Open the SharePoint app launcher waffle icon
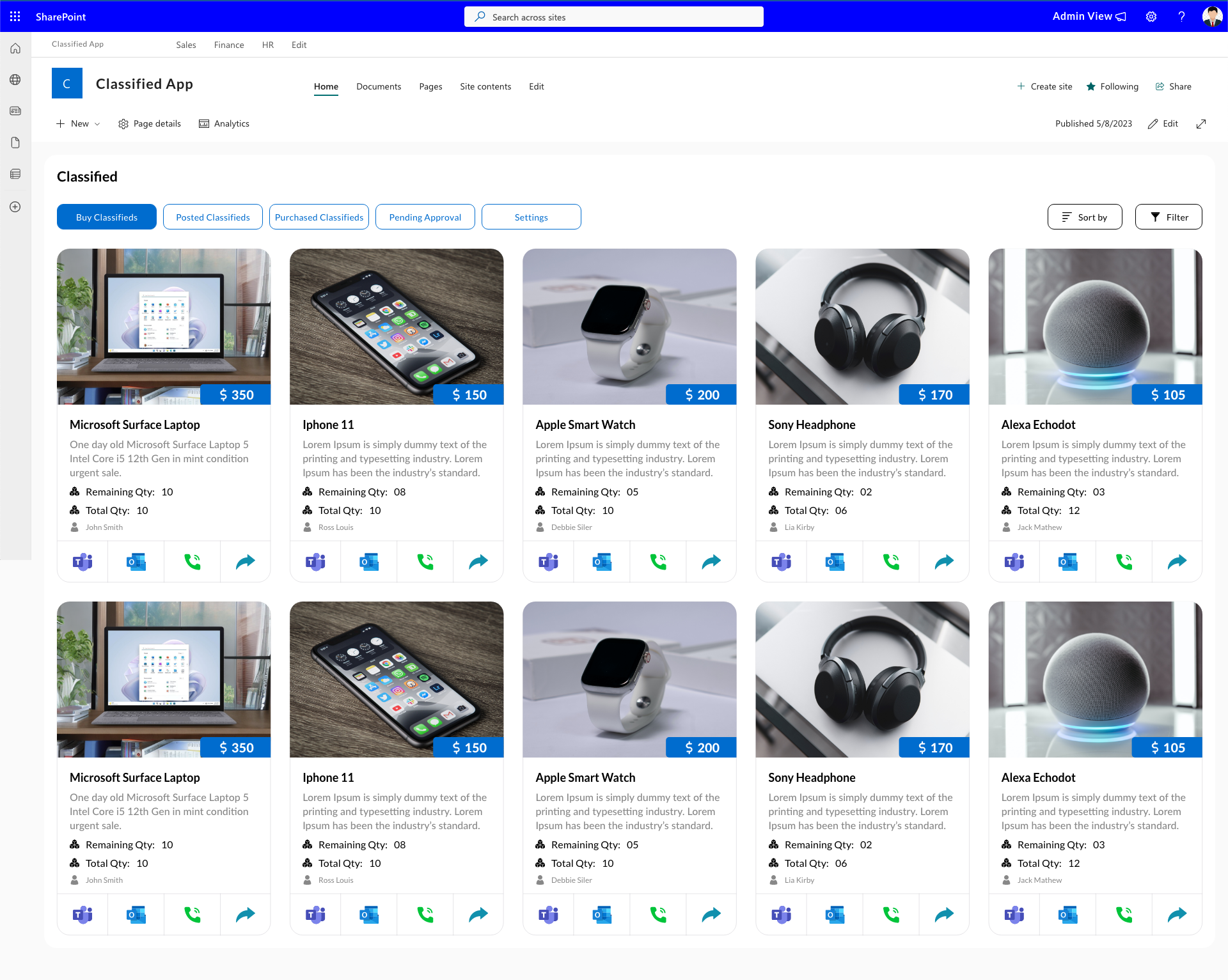 click(x=15, y=17)
